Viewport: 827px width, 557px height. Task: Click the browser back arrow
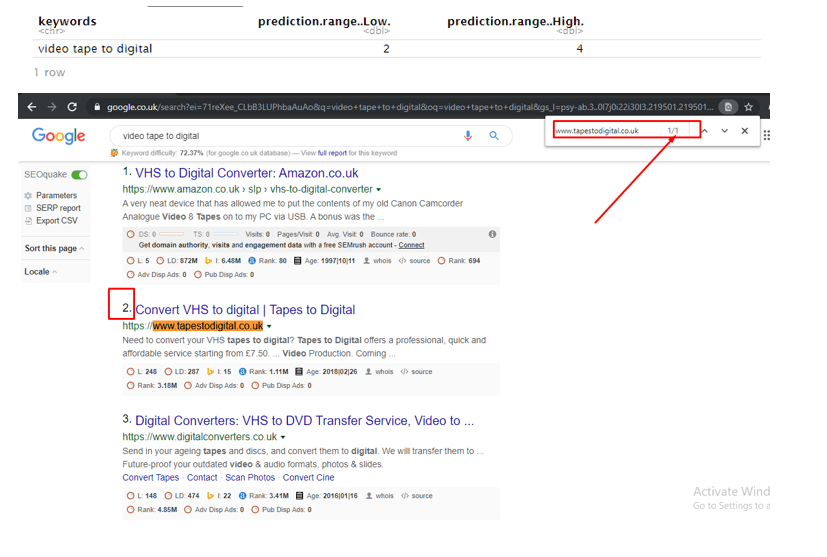32,107
